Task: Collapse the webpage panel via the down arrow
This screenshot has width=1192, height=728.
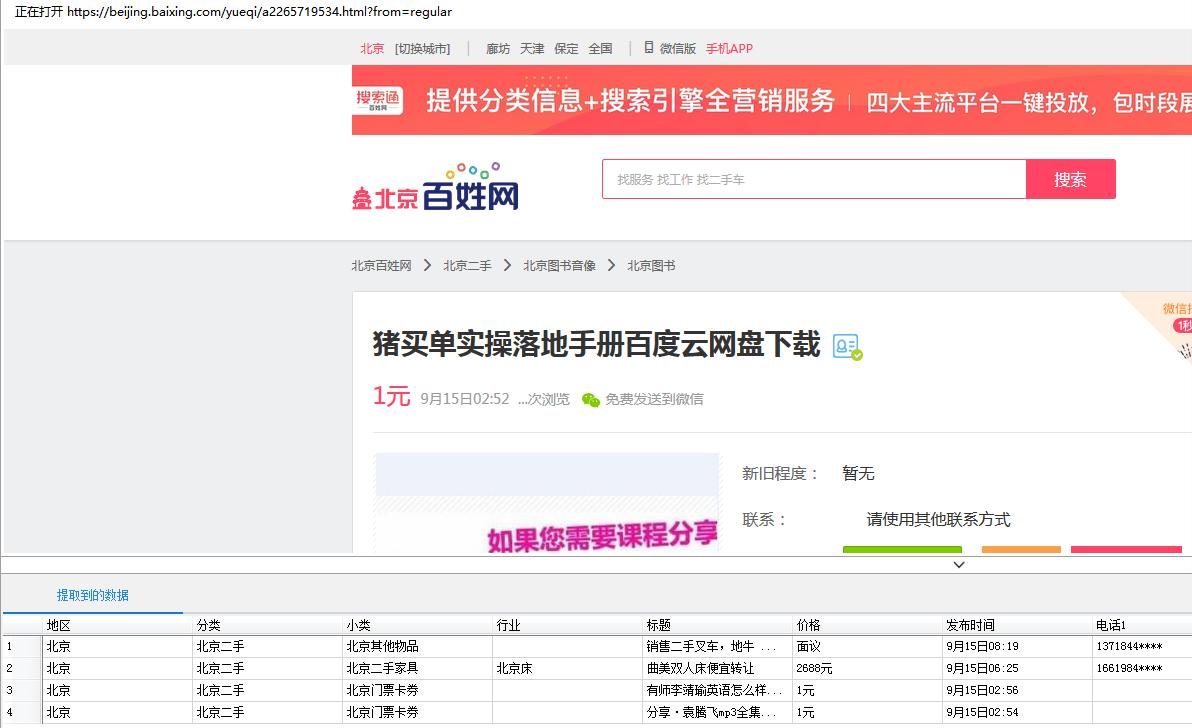Action: [958, 564]
